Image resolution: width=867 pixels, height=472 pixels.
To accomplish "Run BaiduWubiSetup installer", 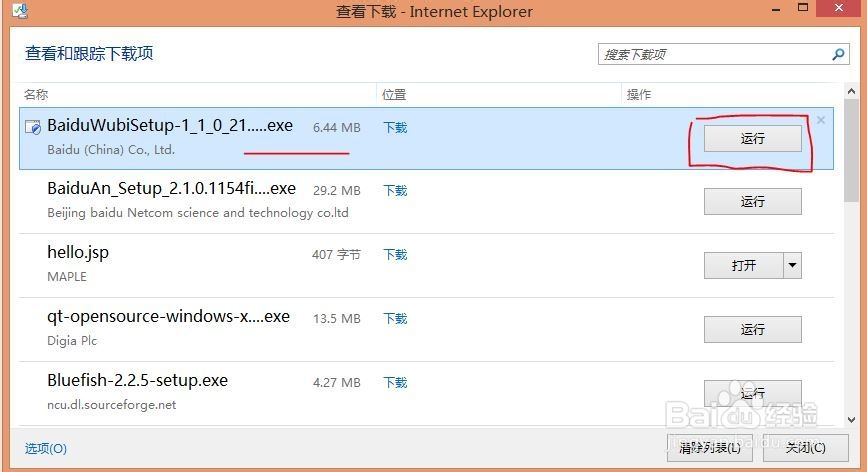I will pos(753,138).
